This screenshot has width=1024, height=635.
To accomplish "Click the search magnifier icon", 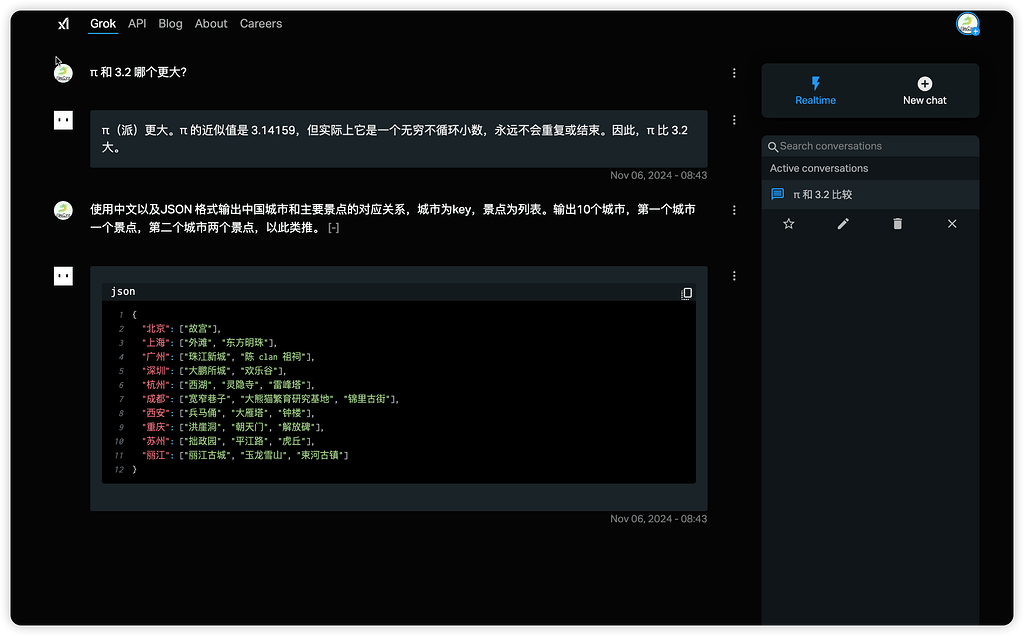I will [773, 147].
